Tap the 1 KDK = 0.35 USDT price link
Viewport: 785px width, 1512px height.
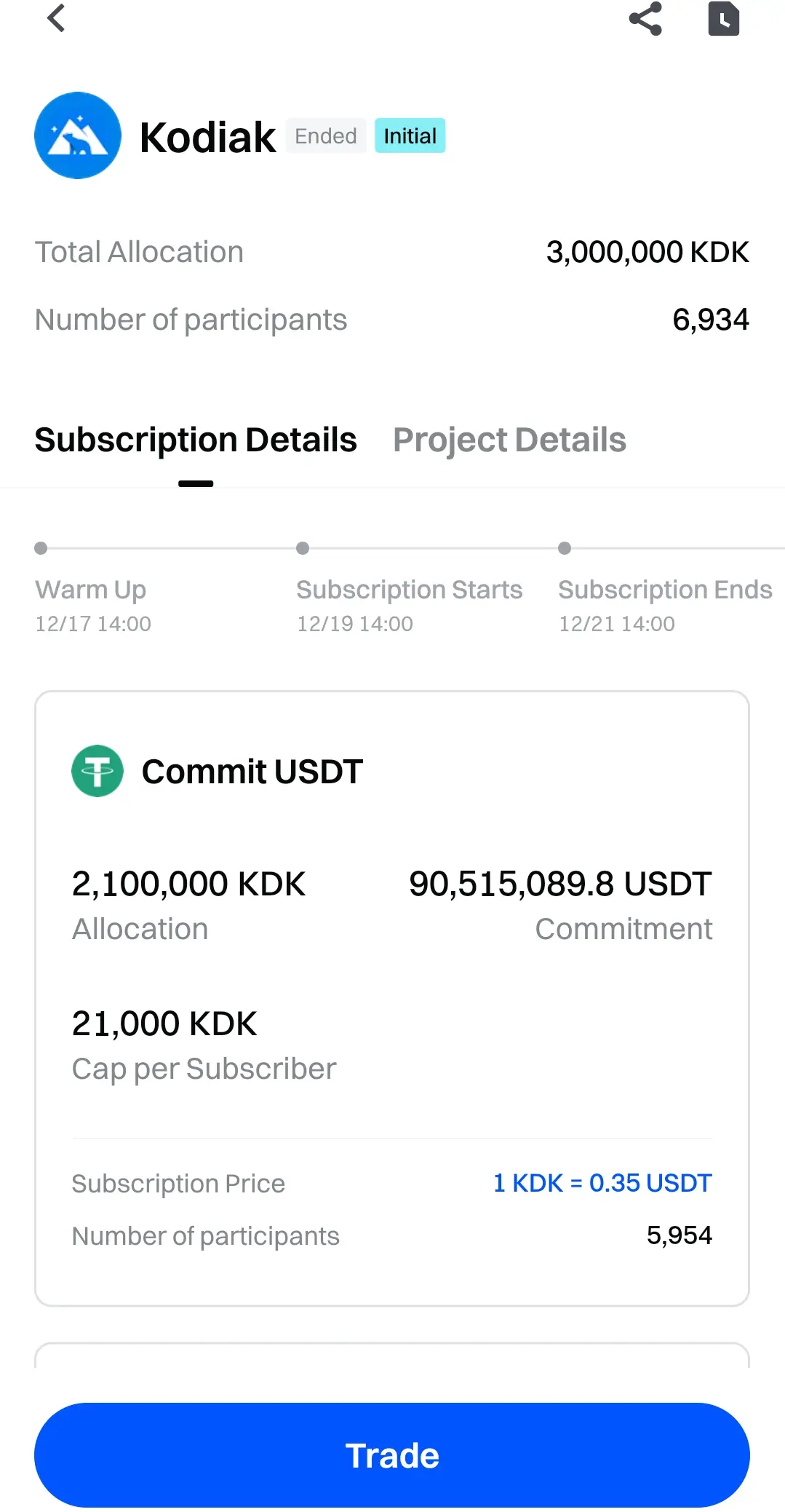coord(602,1183)
